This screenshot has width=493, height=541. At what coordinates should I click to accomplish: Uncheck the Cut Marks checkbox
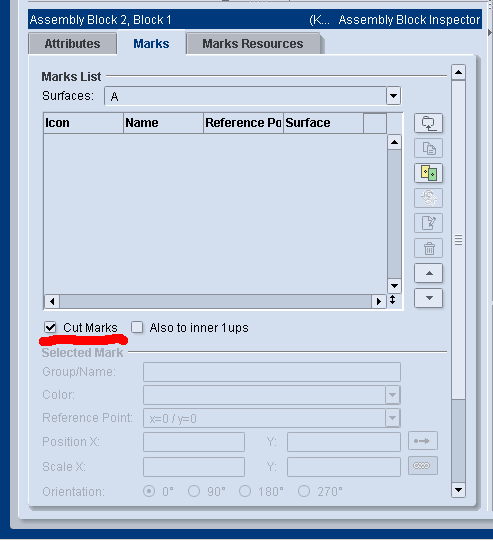(50, 327)
